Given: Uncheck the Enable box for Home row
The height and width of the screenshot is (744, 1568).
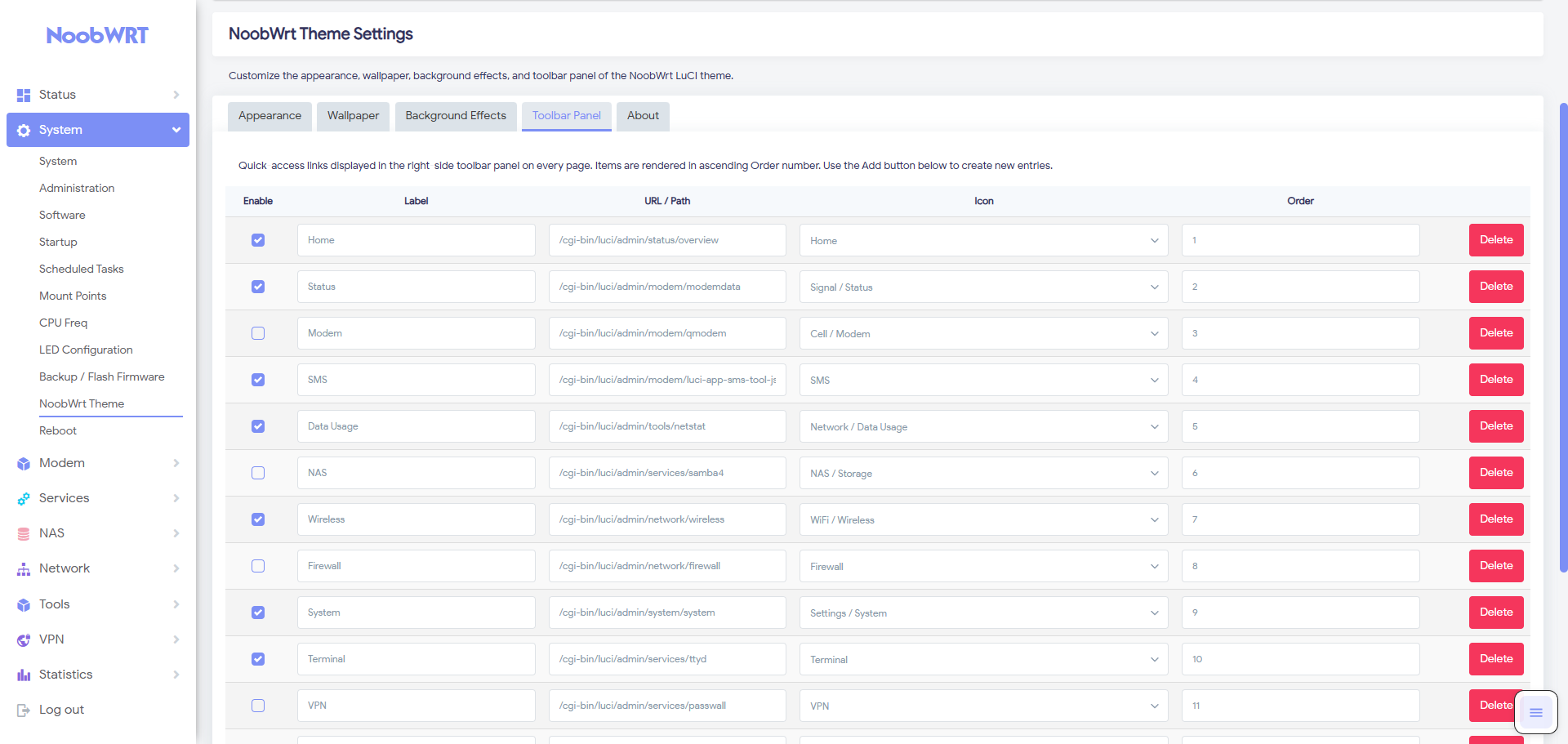Looking at the screenshot, I should click(x=258, y=240).
